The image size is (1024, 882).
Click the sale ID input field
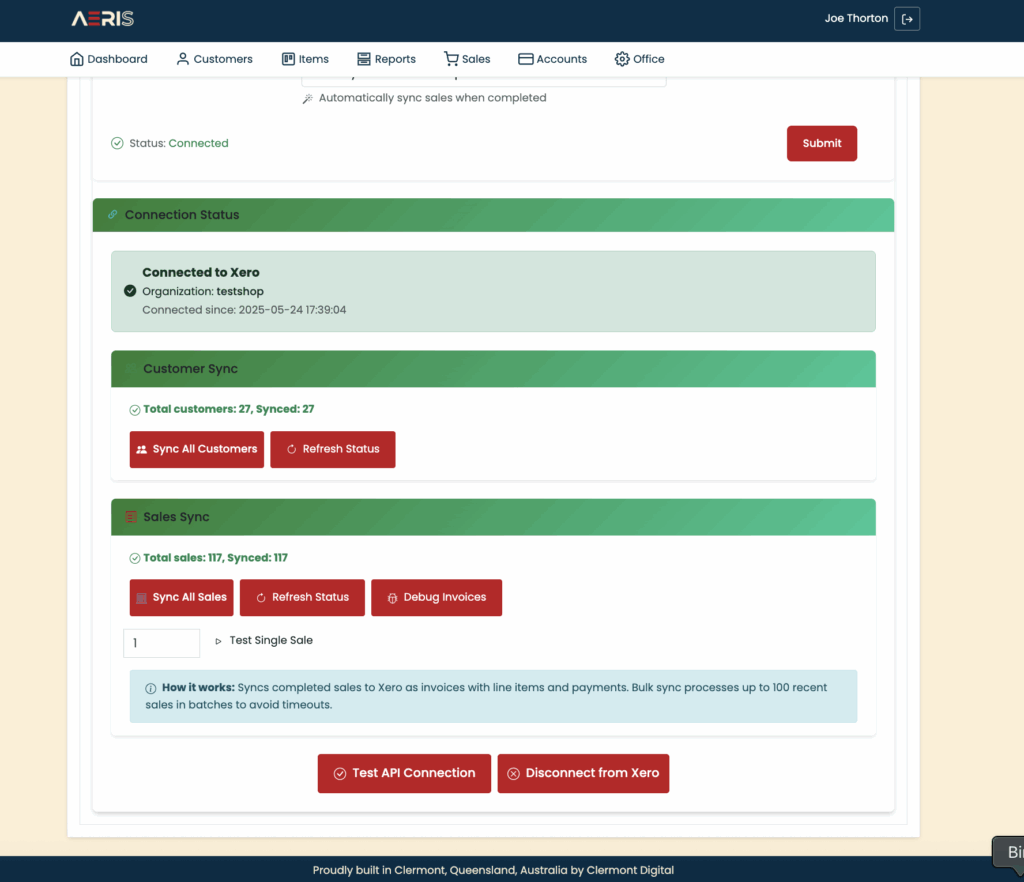(x=161, y=643)
